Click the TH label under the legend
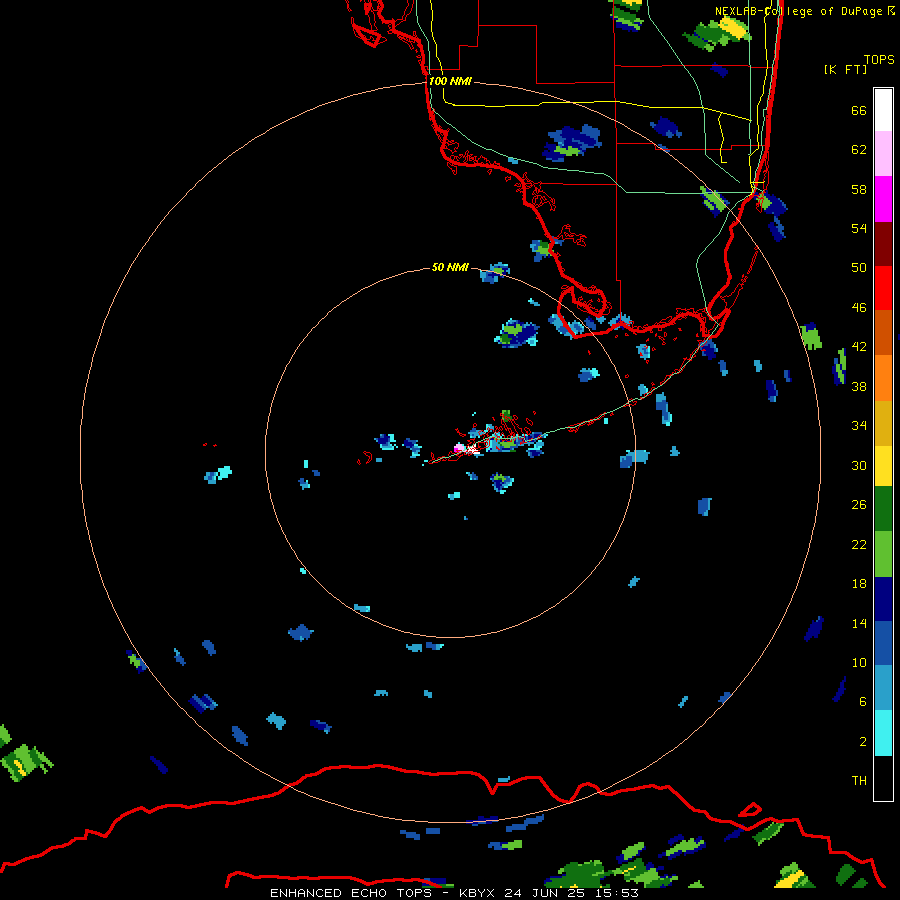The width and height of the screenshot is (900, 900). click(x=859, y=781)
